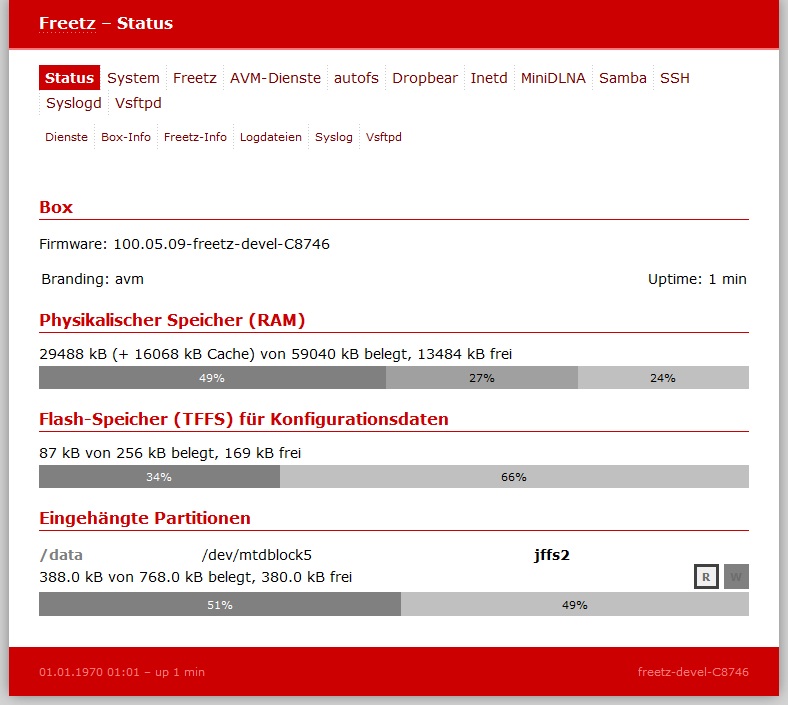This screenshot has width=788, height=705.
Task: Go to the Dropbear tab
Action: pyautogui.click(x=425, y=78)
